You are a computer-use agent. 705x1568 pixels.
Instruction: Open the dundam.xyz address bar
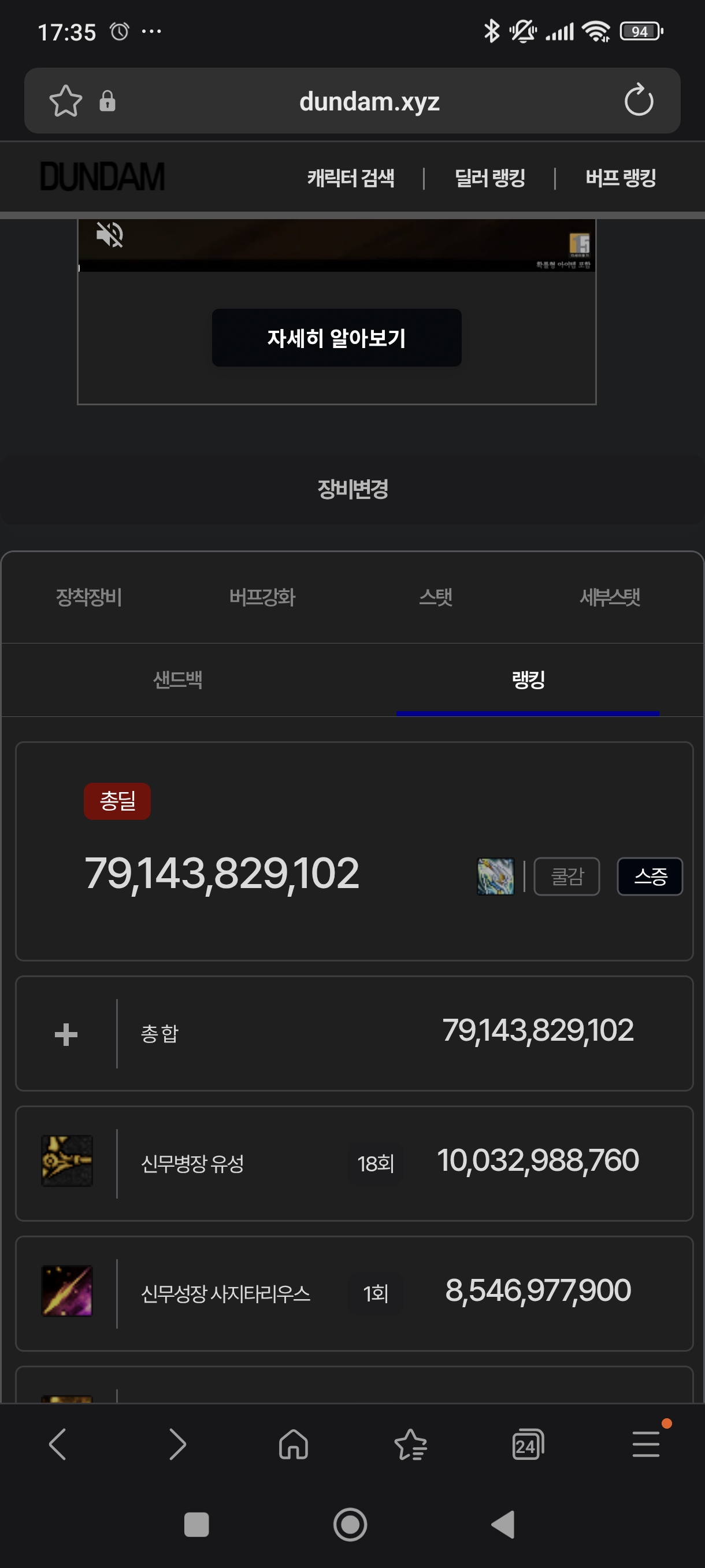click(x=352, y=101)
